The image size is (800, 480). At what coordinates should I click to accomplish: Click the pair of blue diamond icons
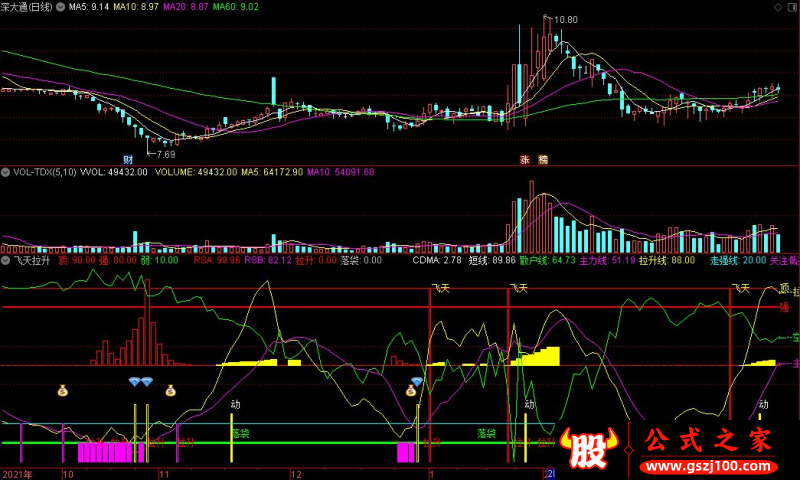coord(140,382)
